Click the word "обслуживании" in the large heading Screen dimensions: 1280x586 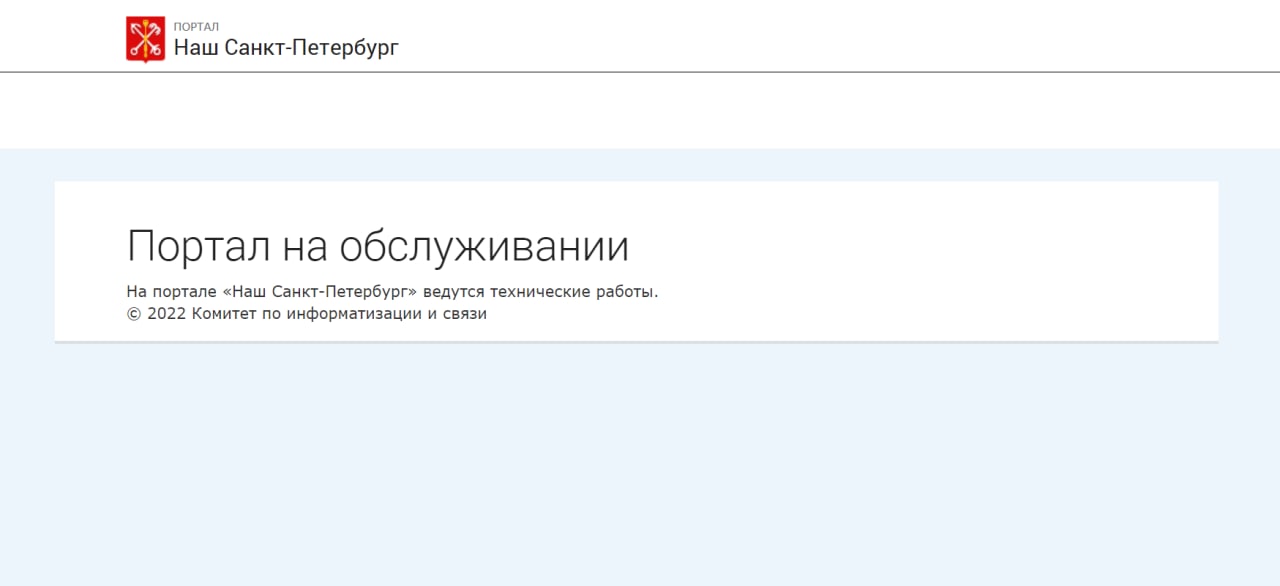(484, 247)
